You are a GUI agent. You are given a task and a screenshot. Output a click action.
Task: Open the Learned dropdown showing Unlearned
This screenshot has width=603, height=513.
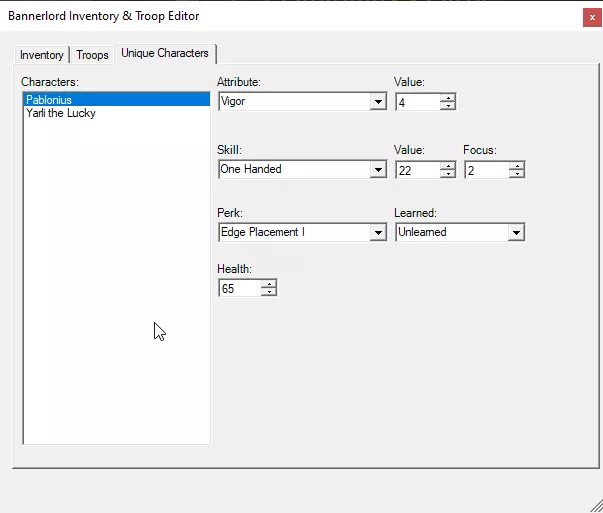coord(460,232)
